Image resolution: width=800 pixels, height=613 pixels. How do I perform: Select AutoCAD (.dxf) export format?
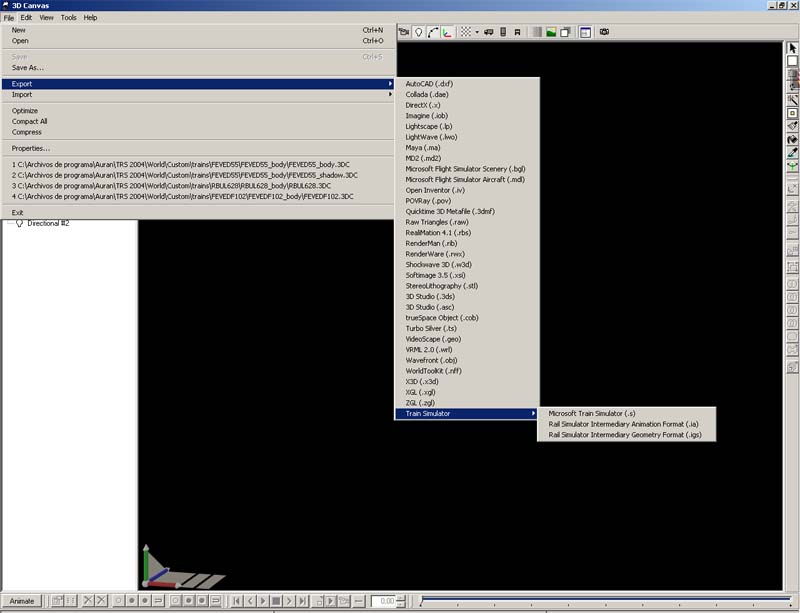429,84
